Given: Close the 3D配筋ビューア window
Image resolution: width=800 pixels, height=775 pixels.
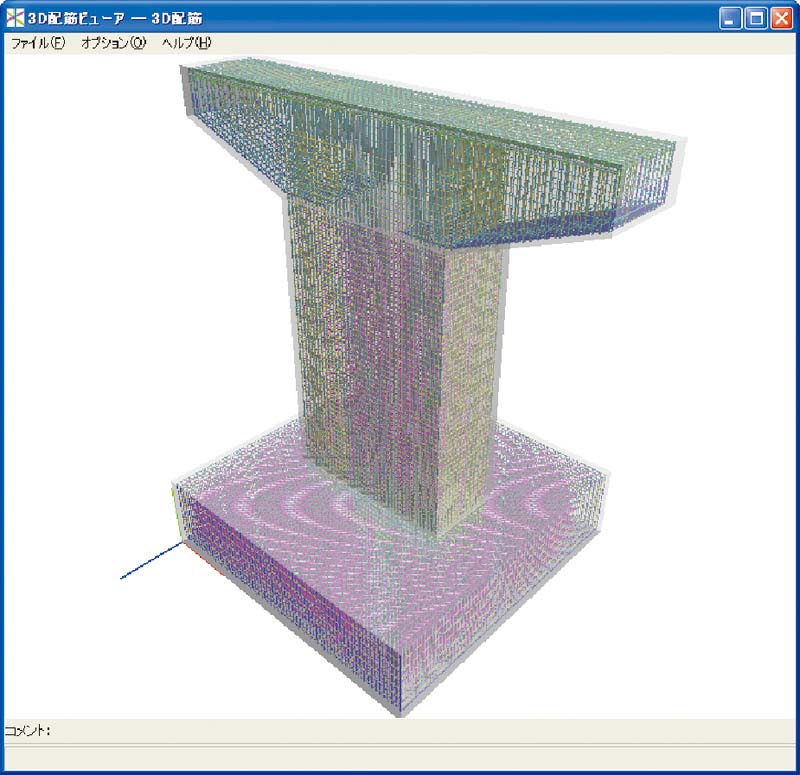Looking at the screenshot, I should [x=781, y=19].
